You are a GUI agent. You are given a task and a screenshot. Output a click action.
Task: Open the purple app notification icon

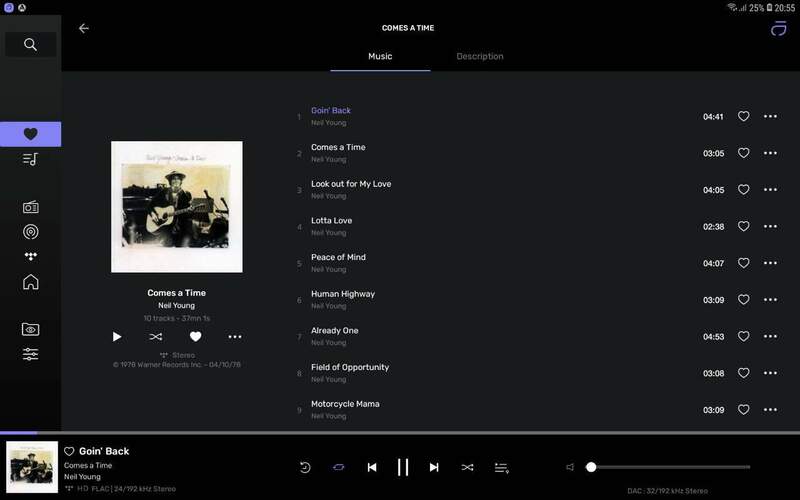[9, 8]
